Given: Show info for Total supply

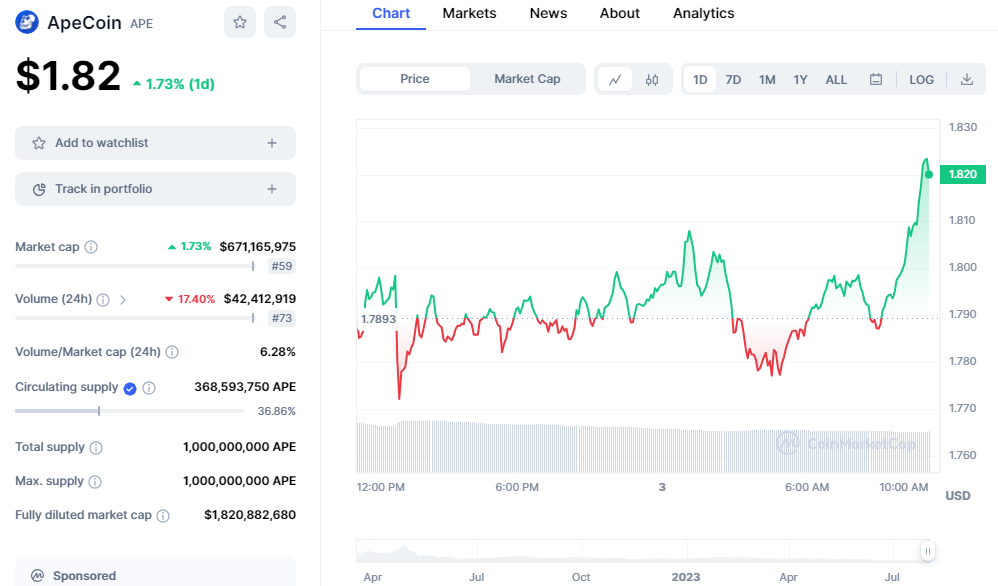Looking at the screenshot, I should click(96, 448).
